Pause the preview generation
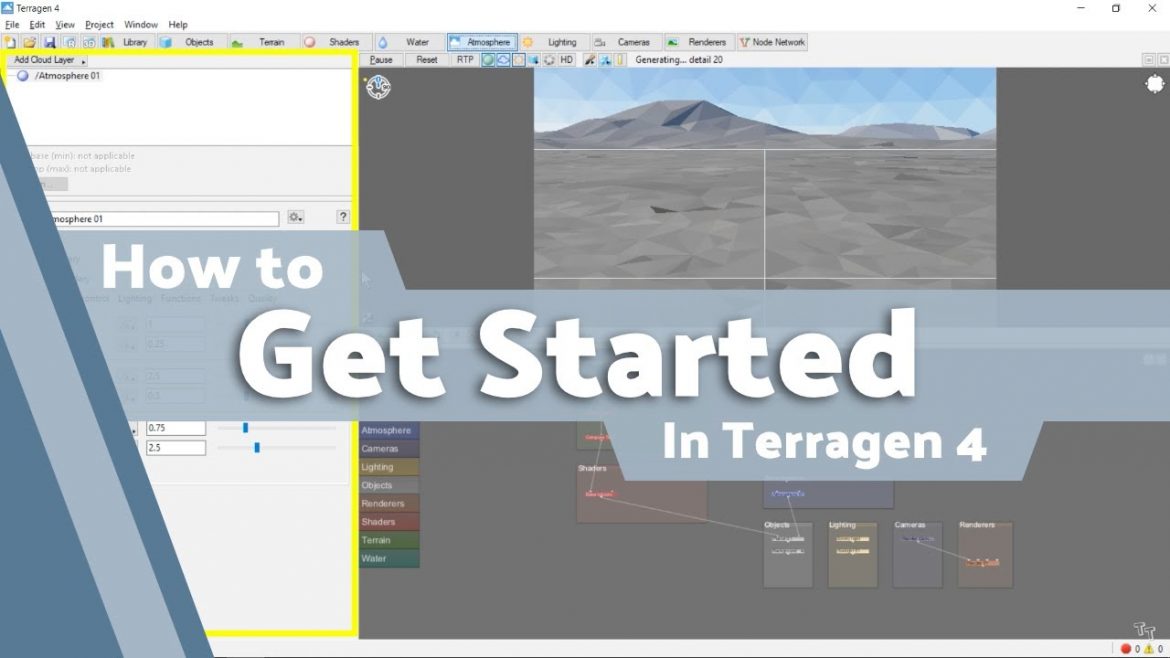Viewport: 1170px width, 658px height. [381, 60]
